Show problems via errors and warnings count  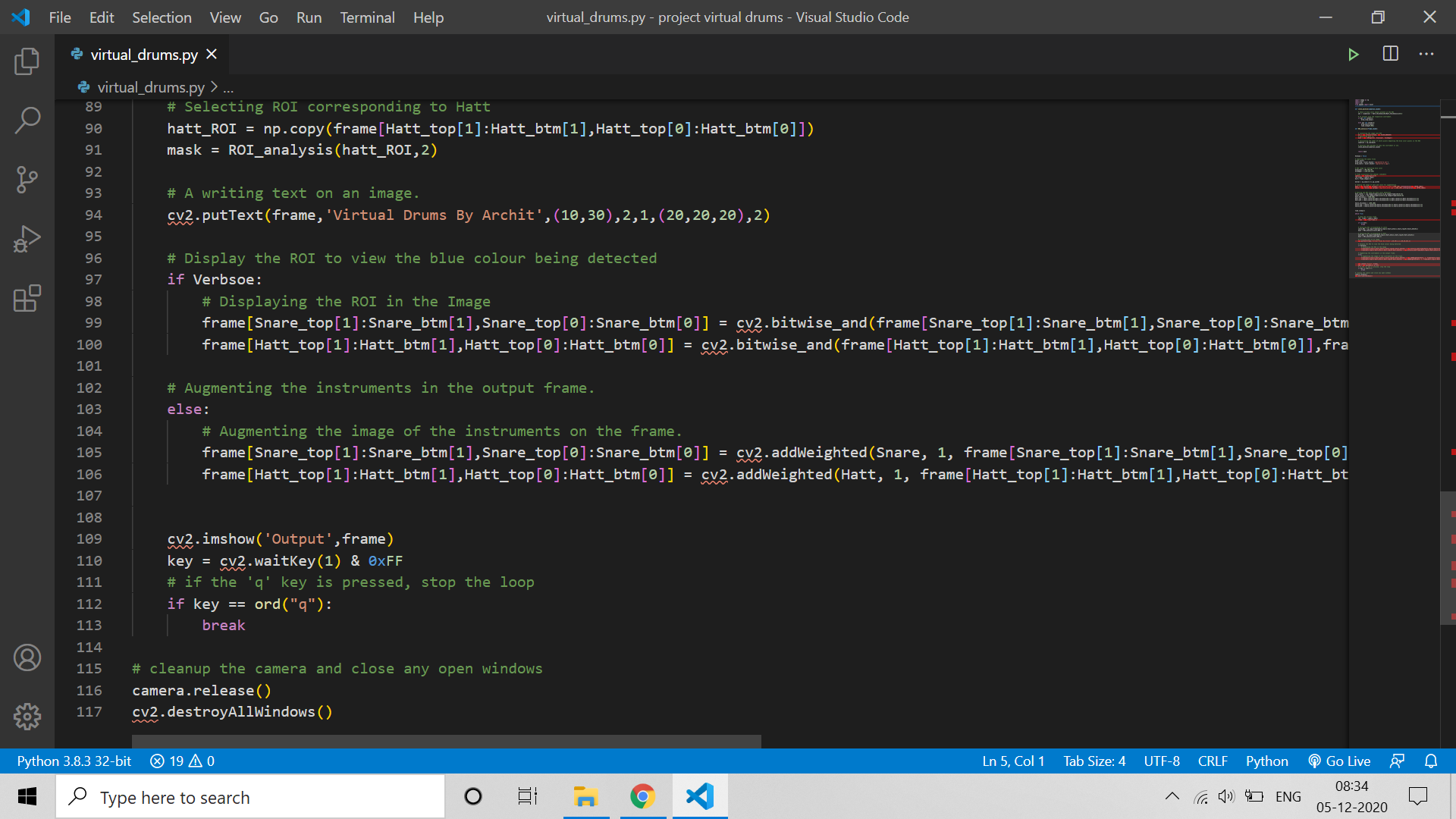(182, 761)
